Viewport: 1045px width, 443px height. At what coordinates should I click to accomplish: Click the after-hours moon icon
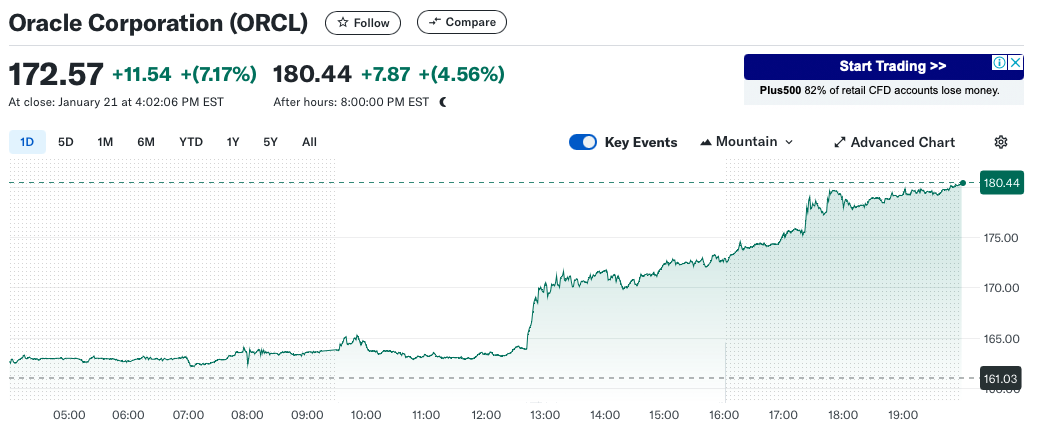(444, 102)
